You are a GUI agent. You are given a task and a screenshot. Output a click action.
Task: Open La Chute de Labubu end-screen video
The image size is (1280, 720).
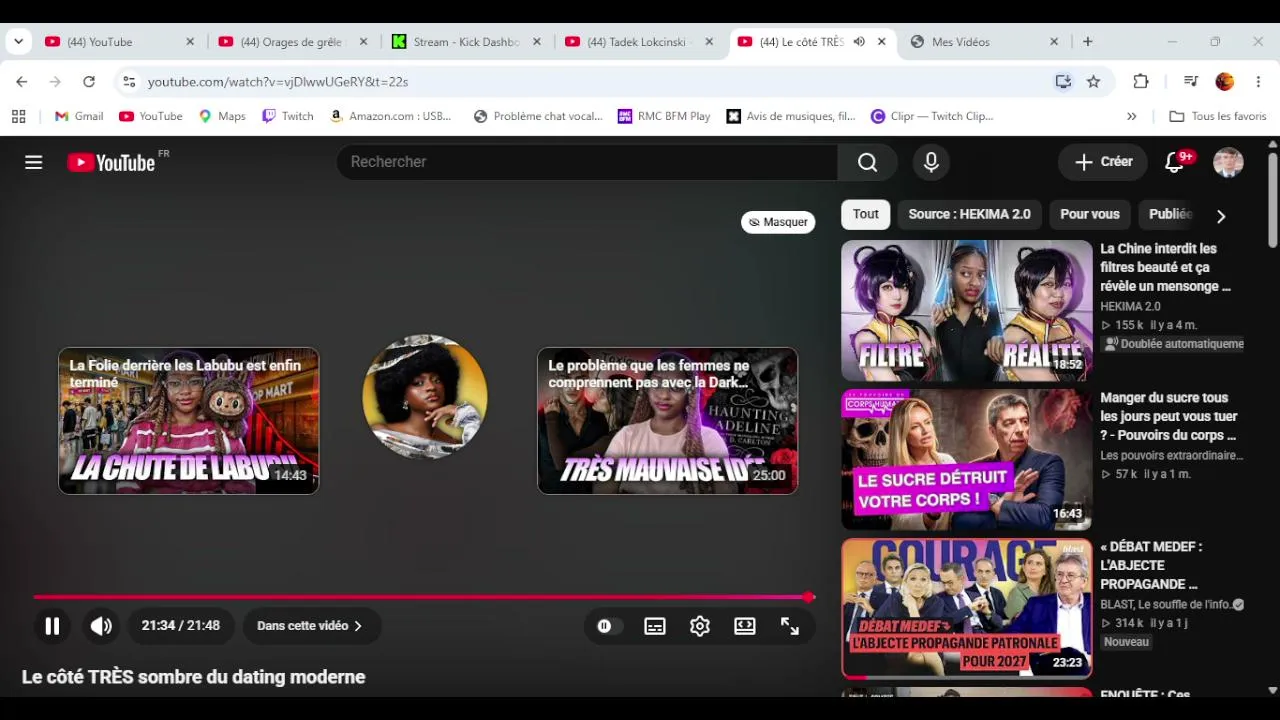(189, 421)
